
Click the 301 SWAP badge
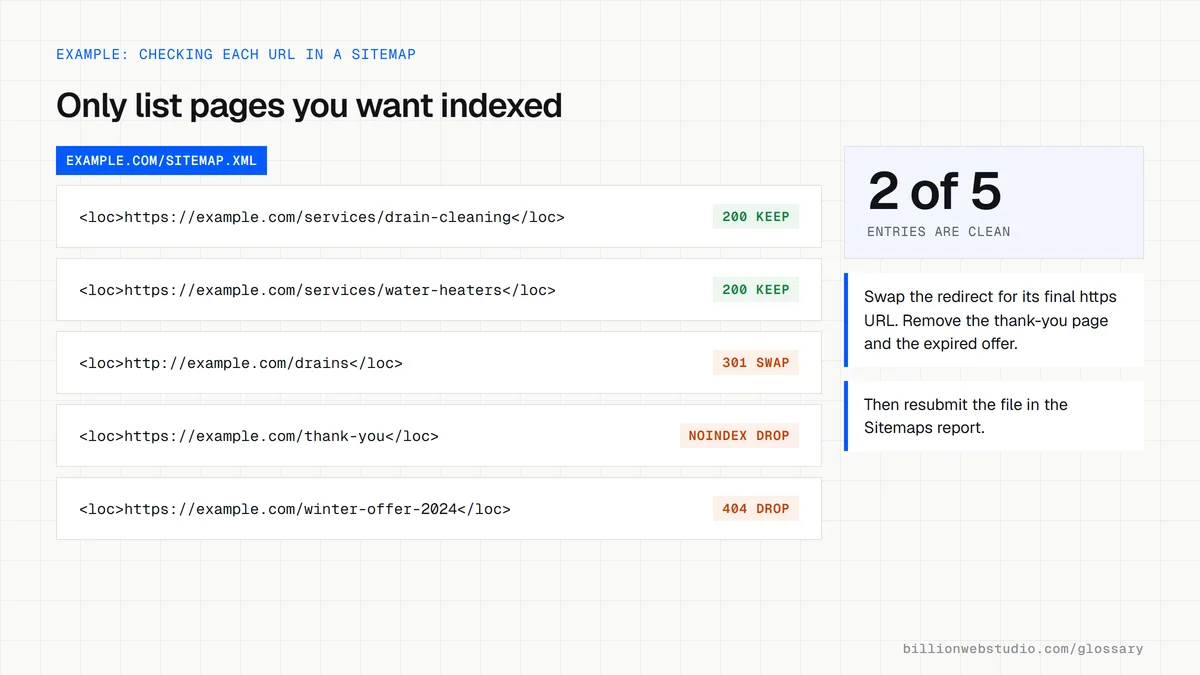[756, 363]
